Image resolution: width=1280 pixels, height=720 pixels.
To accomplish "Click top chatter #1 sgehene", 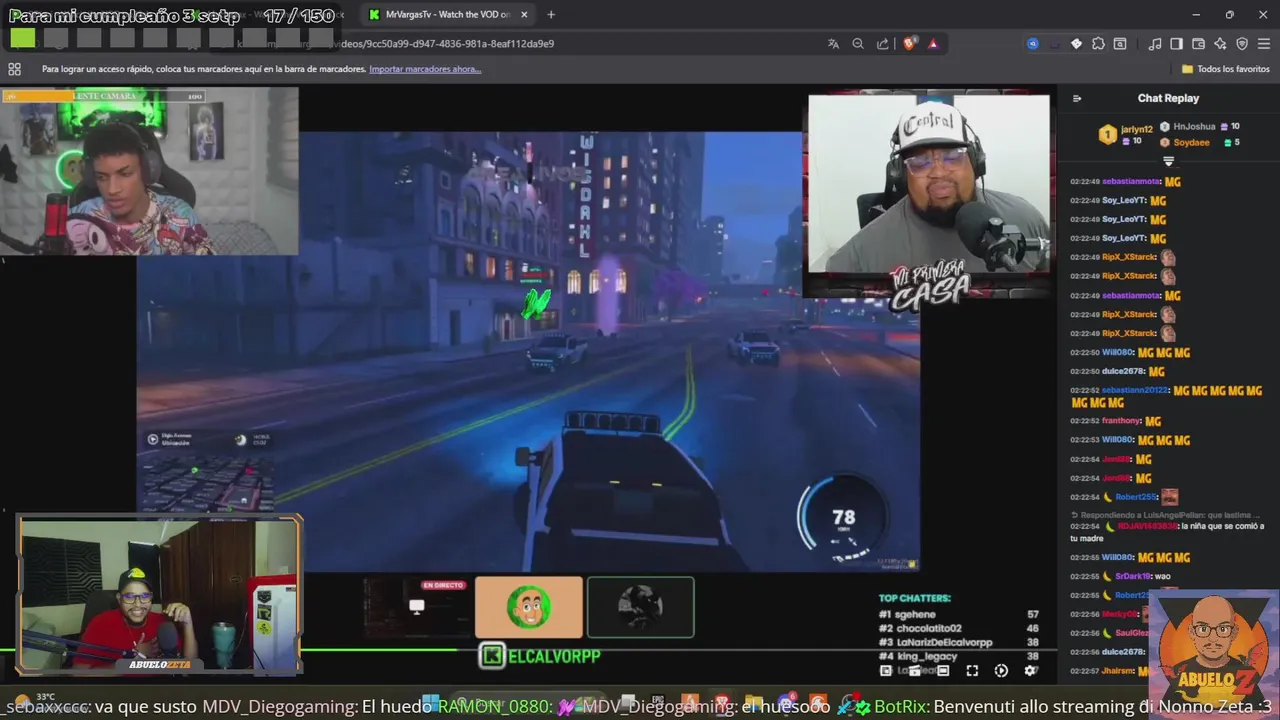I will [x=958, y=614].
